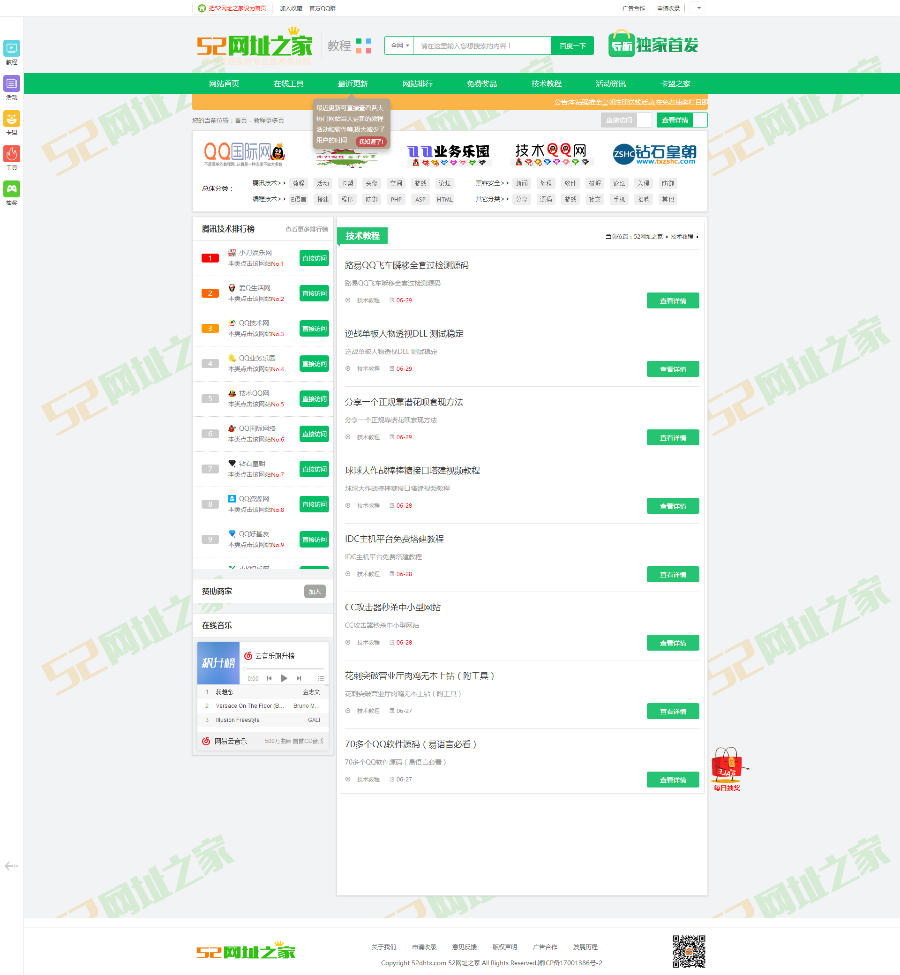
Task: Select Illusion Freestyle song row
Action: point(262,719)
